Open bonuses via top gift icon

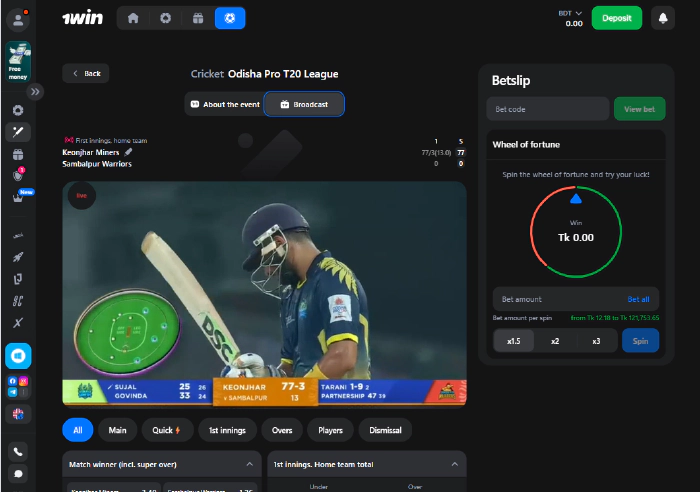pyautogui.click(x=198, y=18)
